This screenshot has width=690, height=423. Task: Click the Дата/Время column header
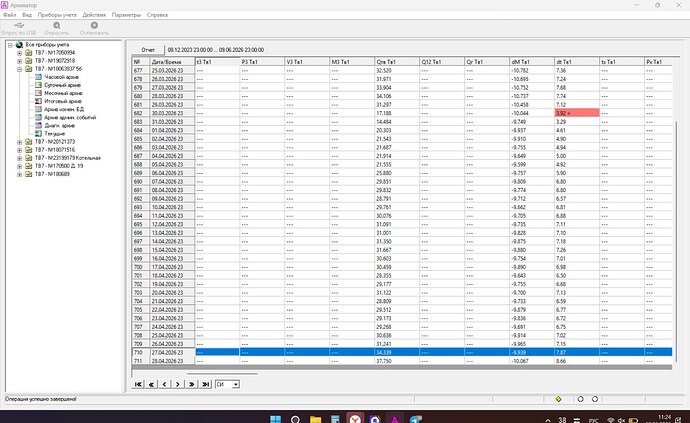click(x=172, y=62)
